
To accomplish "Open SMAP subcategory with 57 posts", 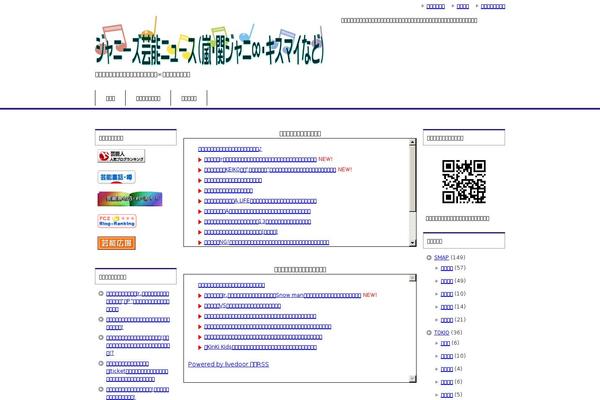I will pyautogui.click(x=447, y=268).
